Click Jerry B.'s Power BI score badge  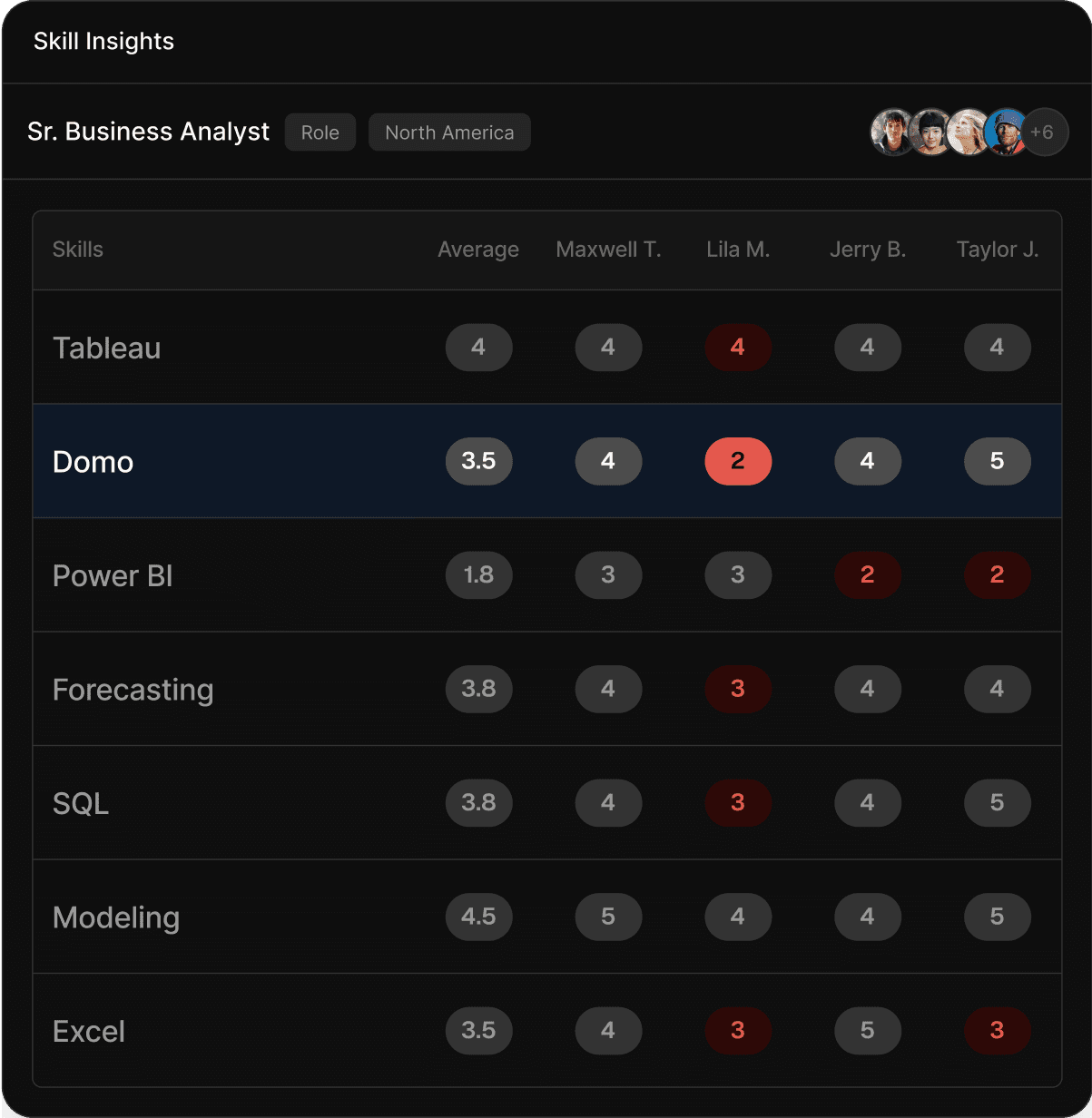pos(868,575)
